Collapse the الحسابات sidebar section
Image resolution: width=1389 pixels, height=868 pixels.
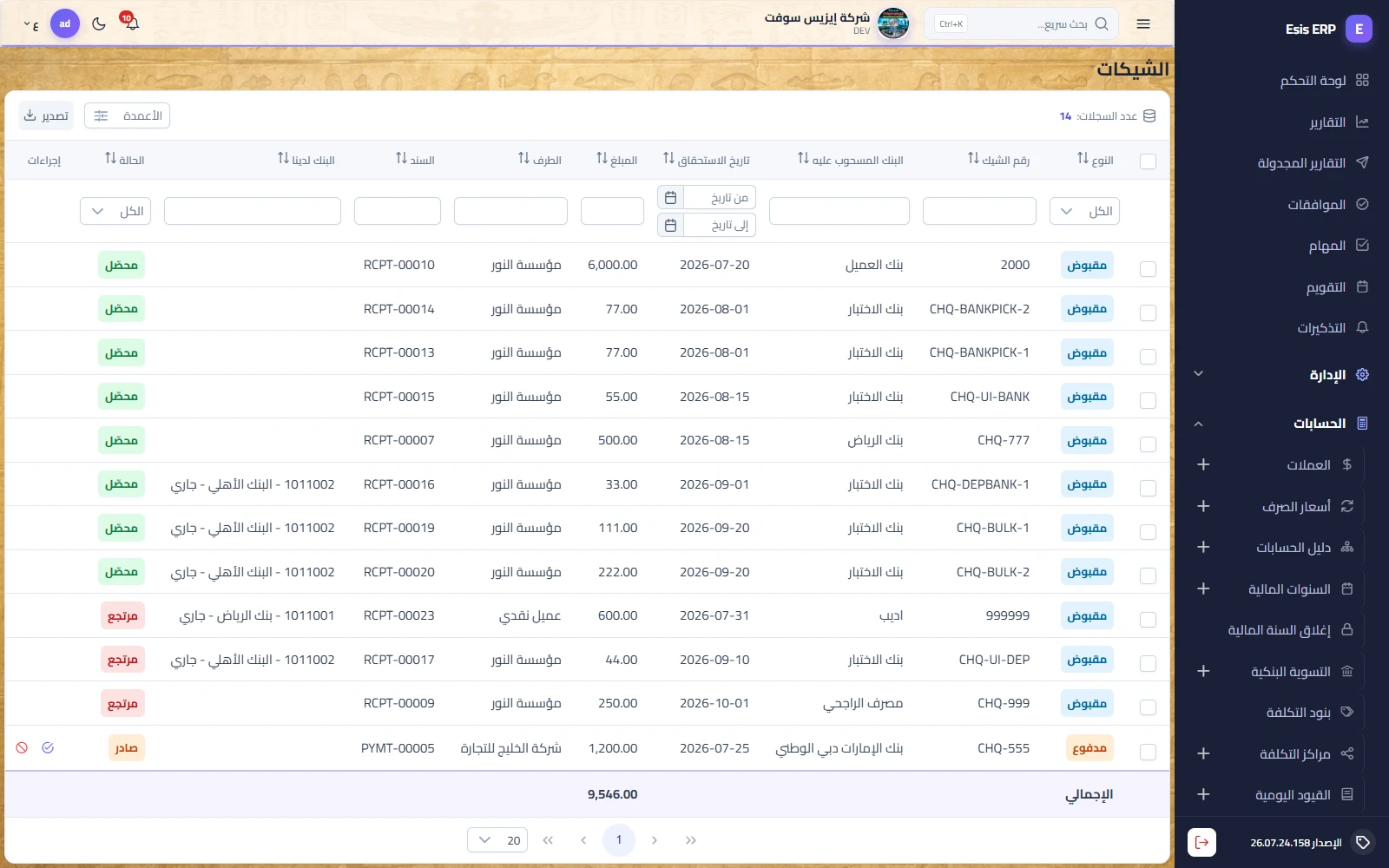click(1281, 424)
